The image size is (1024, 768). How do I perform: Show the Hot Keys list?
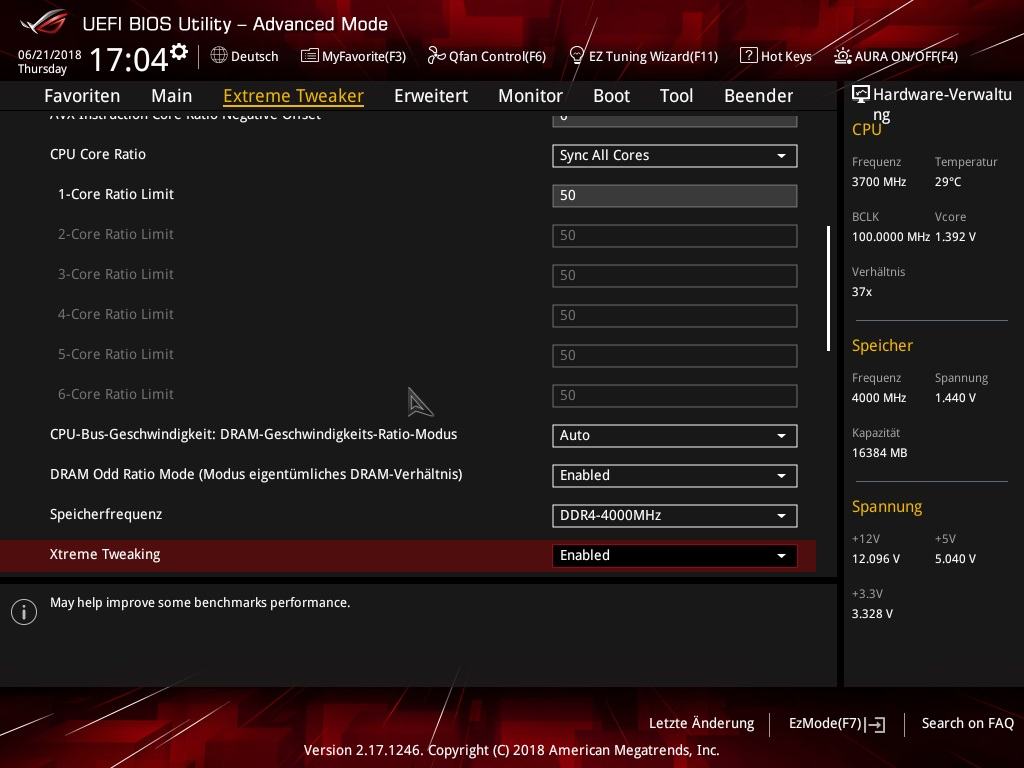click(x=776, y=56)
